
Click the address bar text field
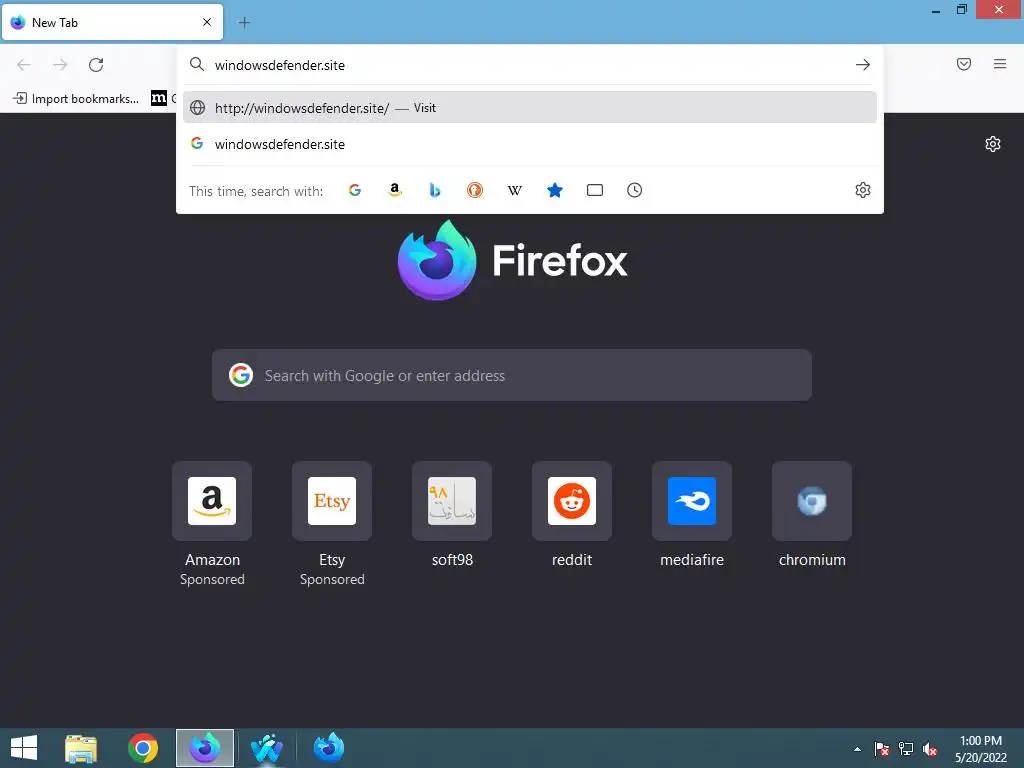point(530,65)
